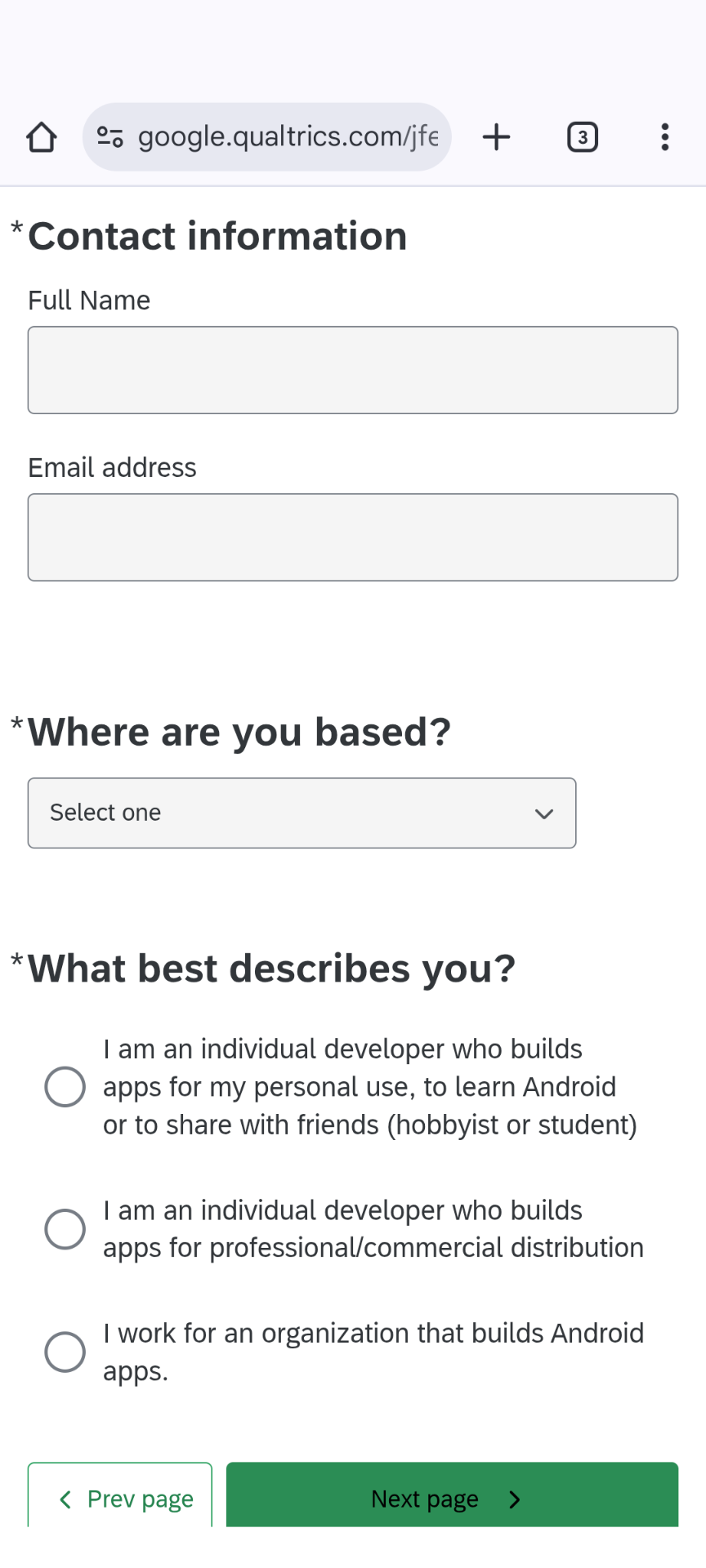The height and width of the screenshot is (1568, 706).
Task: Open site information icon in address bar
Action: 110,137
